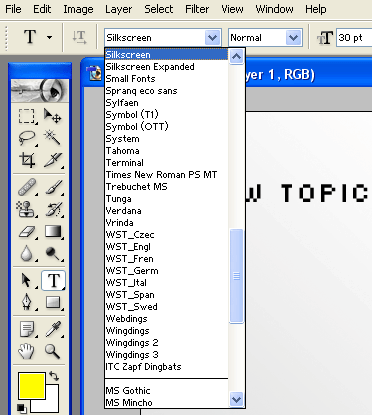The width and height of the screenshot is (372, 415).
Task: Select the Eraser tool
Action: [27, 231]
